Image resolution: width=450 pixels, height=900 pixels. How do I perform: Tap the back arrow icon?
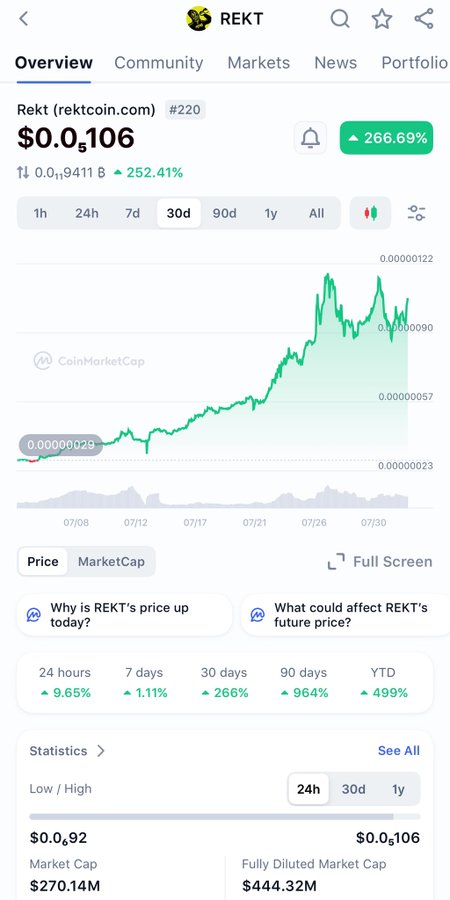tap(24, 19)
